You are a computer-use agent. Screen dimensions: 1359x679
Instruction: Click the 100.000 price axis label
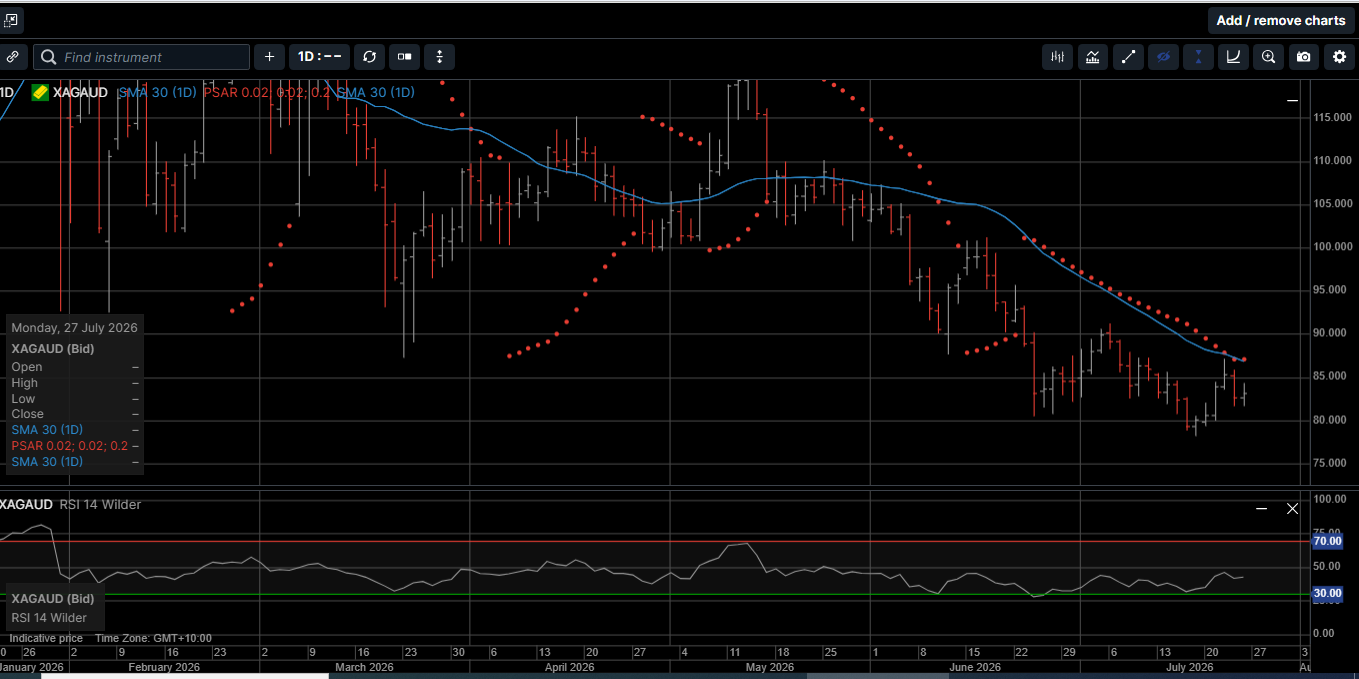1332,246
